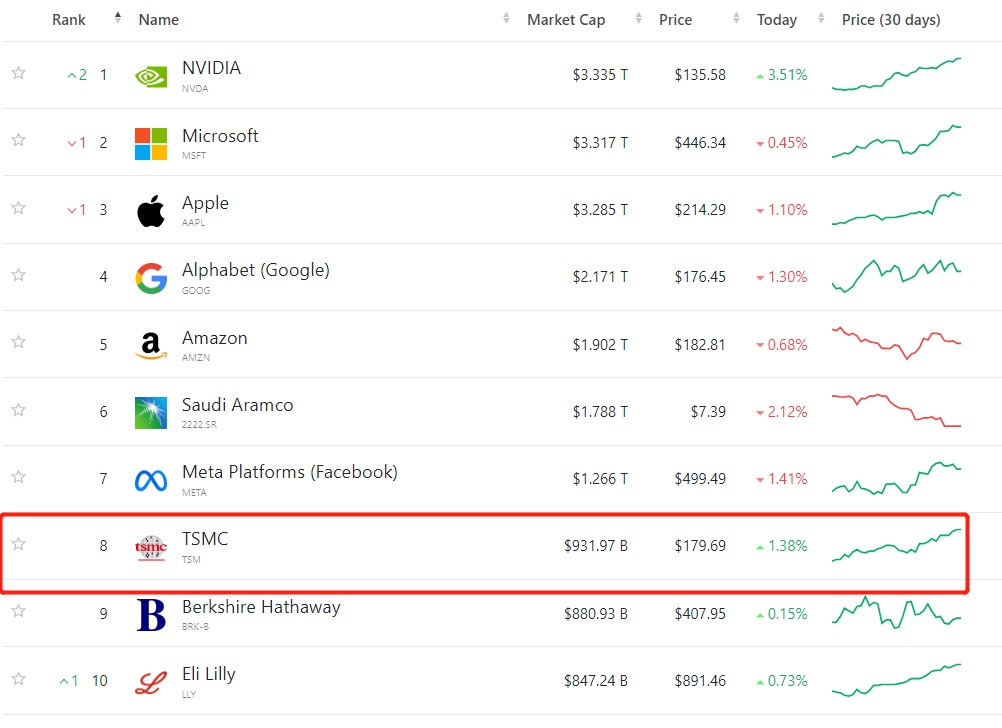Click the Amazon 30-day price sparkline
The image size is (1002, 728).
click(x=896, y=343)
